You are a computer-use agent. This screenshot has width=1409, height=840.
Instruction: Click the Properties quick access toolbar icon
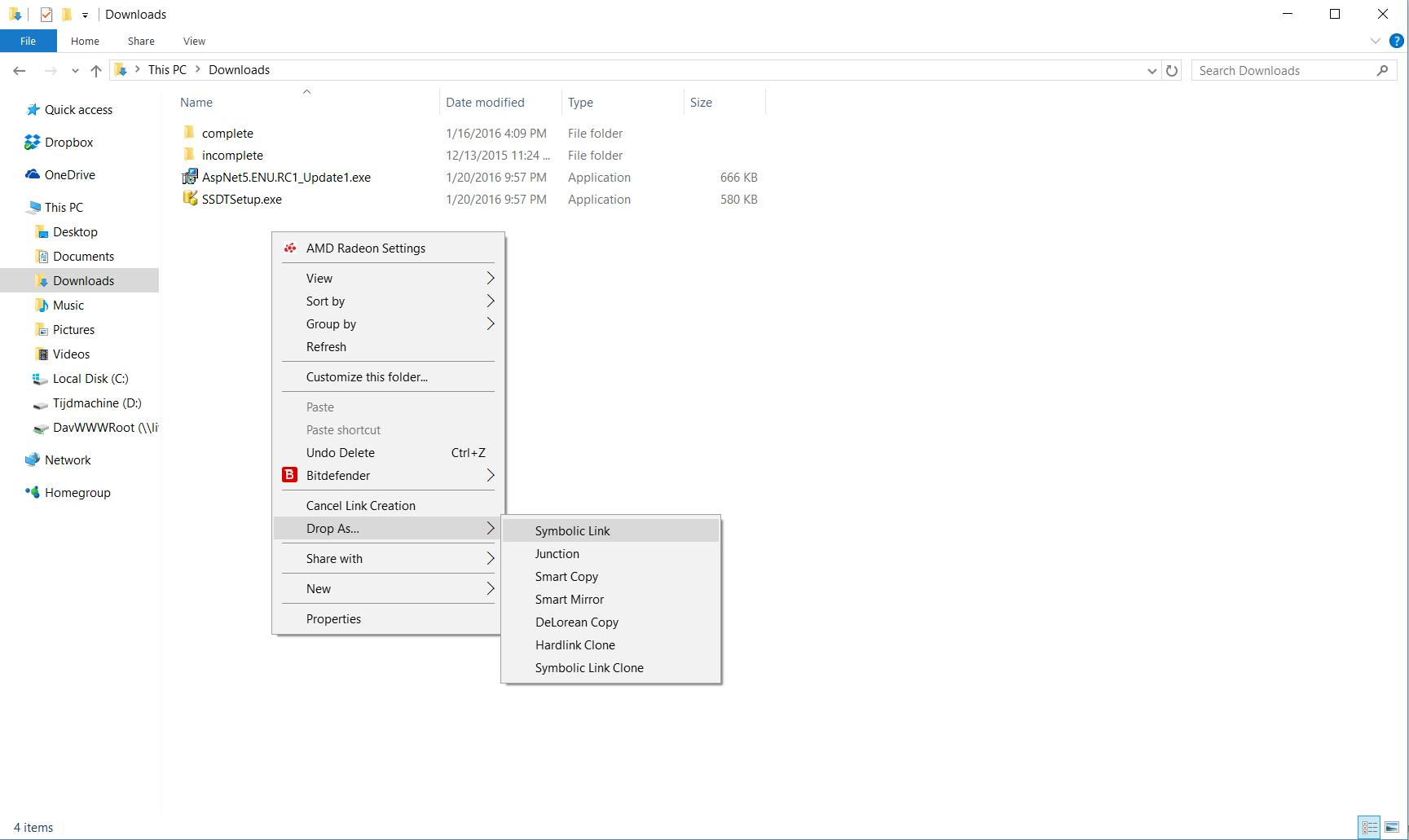46,14
